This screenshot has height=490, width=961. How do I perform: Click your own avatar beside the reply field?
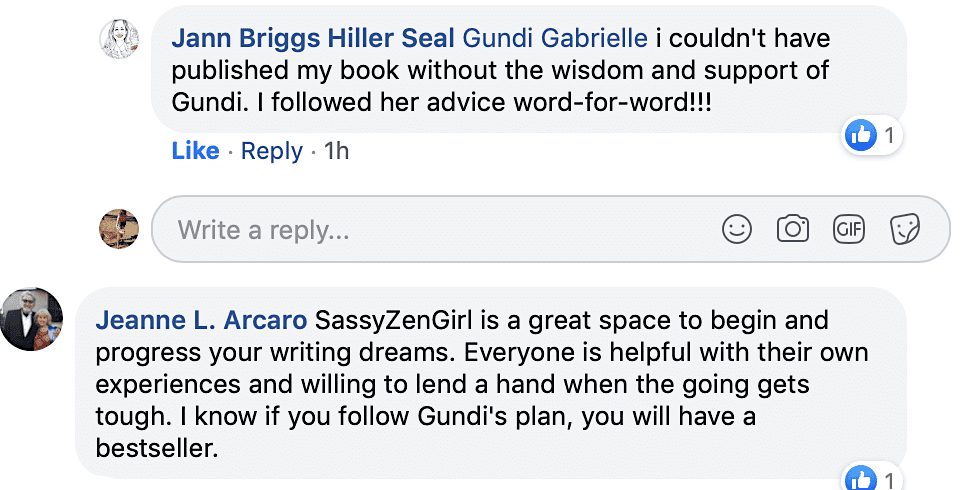point(119,229)
